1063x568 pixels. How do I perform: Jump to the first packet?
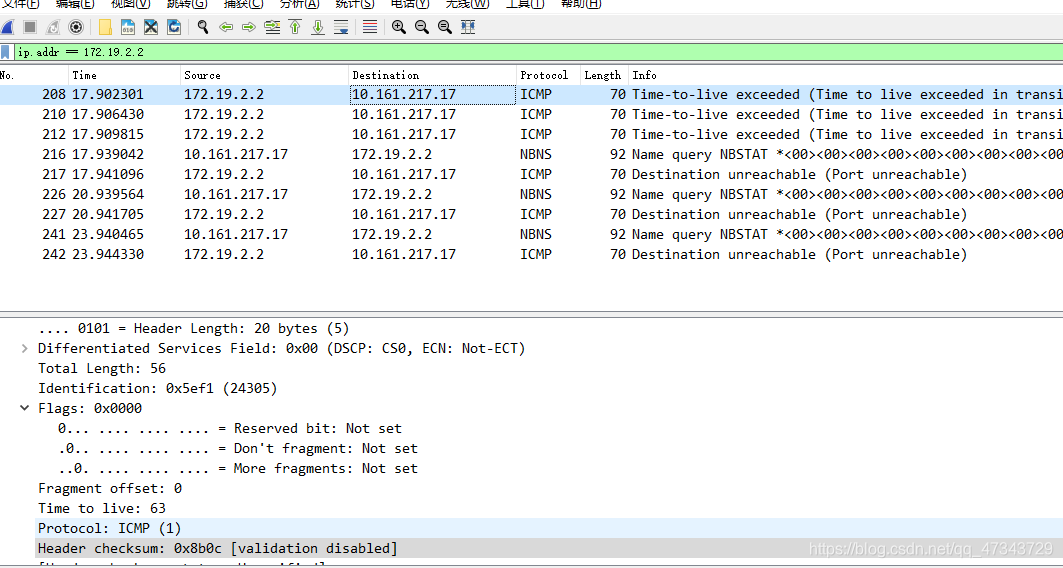pyautogui.click(x=295, y=27)
